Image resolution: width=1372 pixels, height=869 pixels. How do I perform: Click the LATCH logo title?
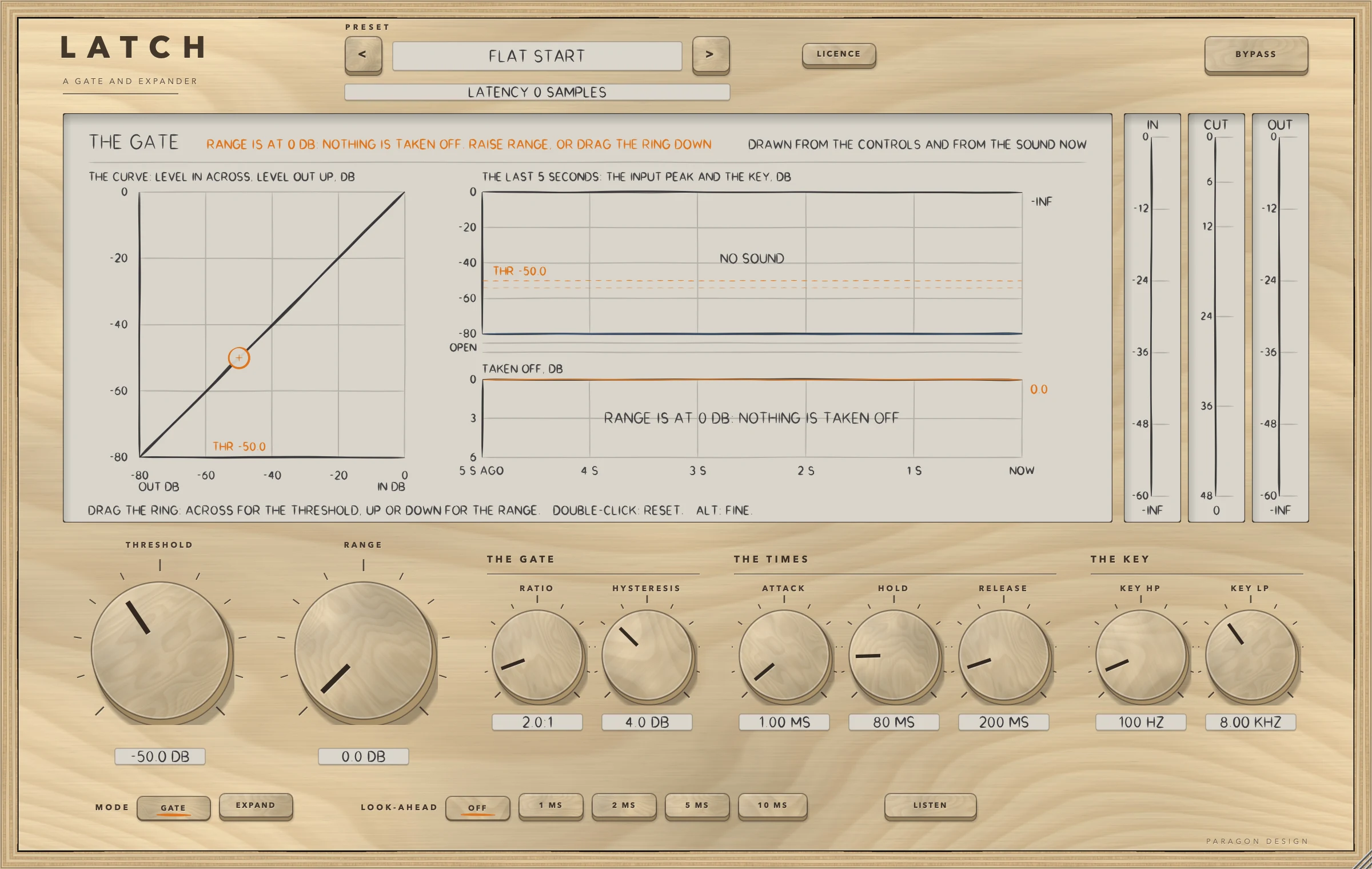133,47
